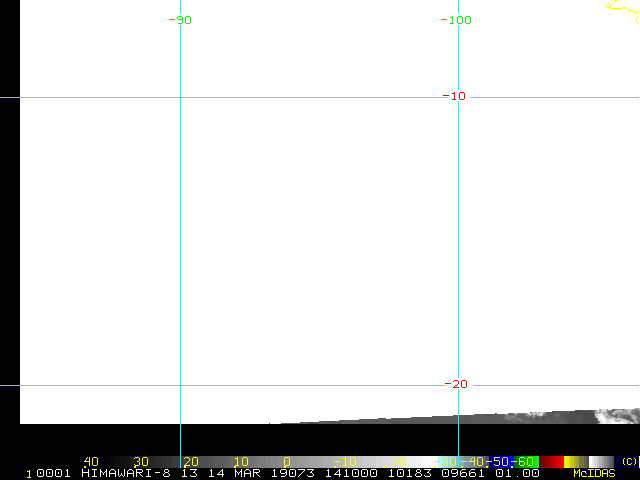Screen dimensions: 640x480
Task: Click the 40 mark on temperature scale
Action: 91,462
